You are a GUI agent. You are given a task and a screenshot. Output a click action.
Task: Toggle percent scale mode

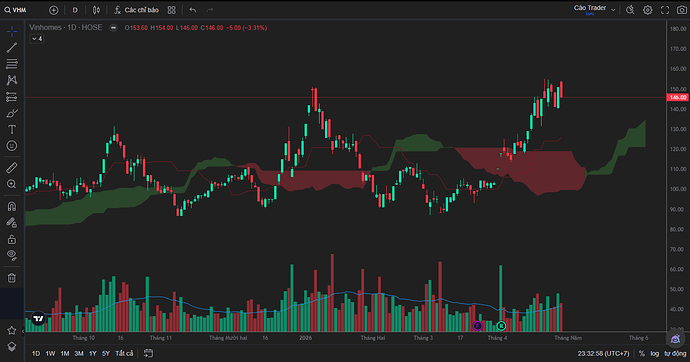point(642,353)
